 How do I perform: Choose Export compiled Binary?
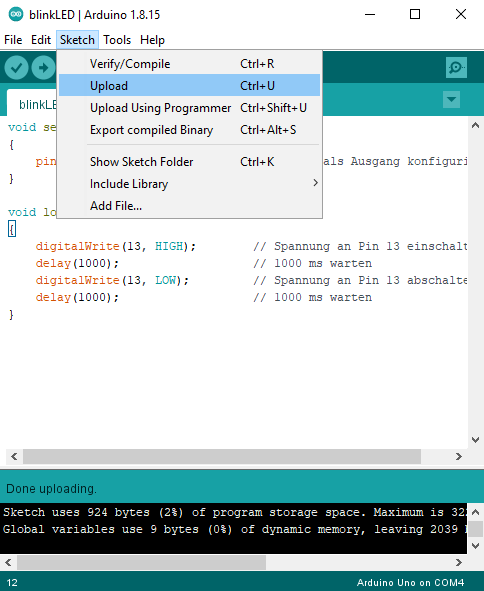[189, 130]
